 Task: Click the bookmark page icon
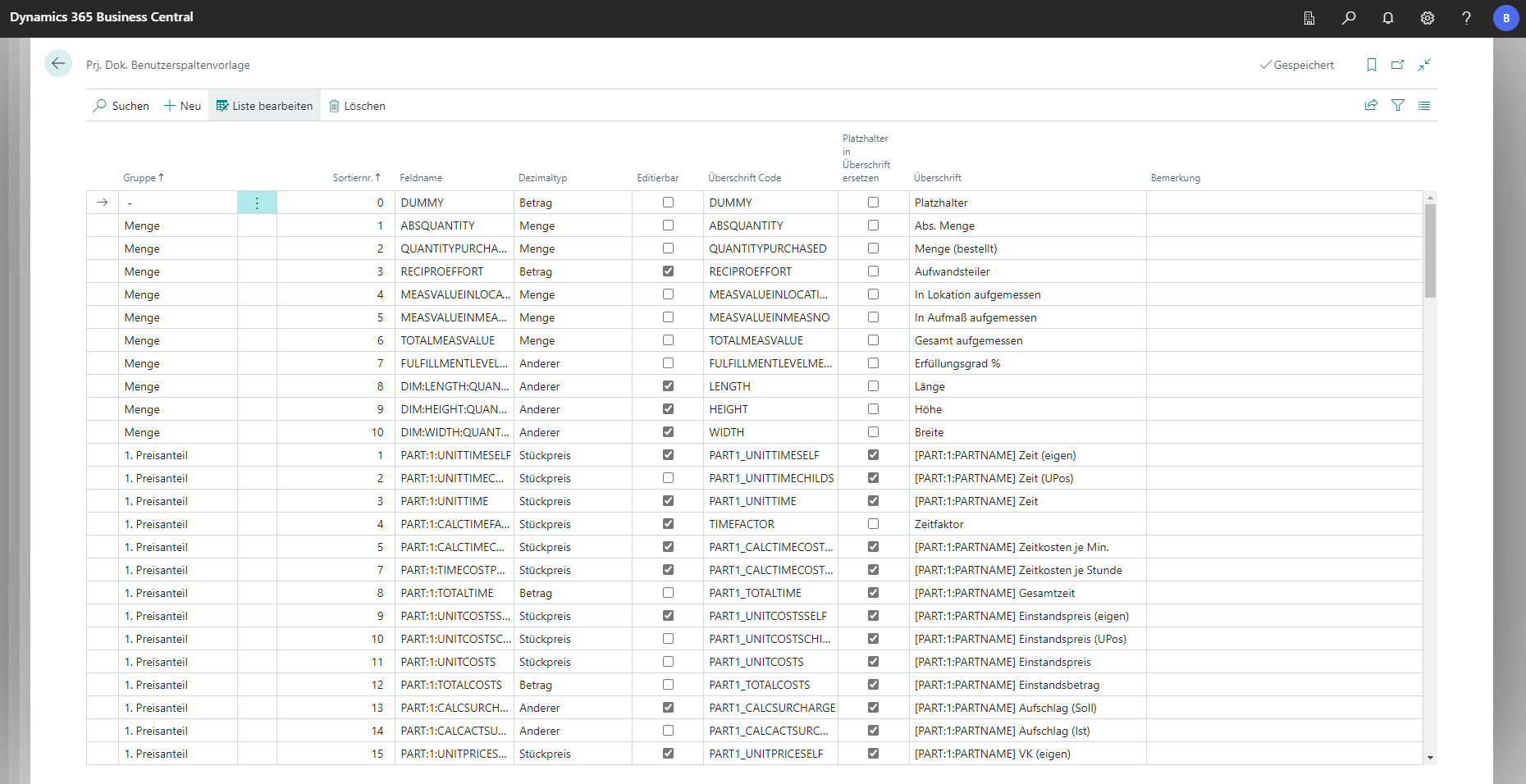click(x=1371, y=65)
